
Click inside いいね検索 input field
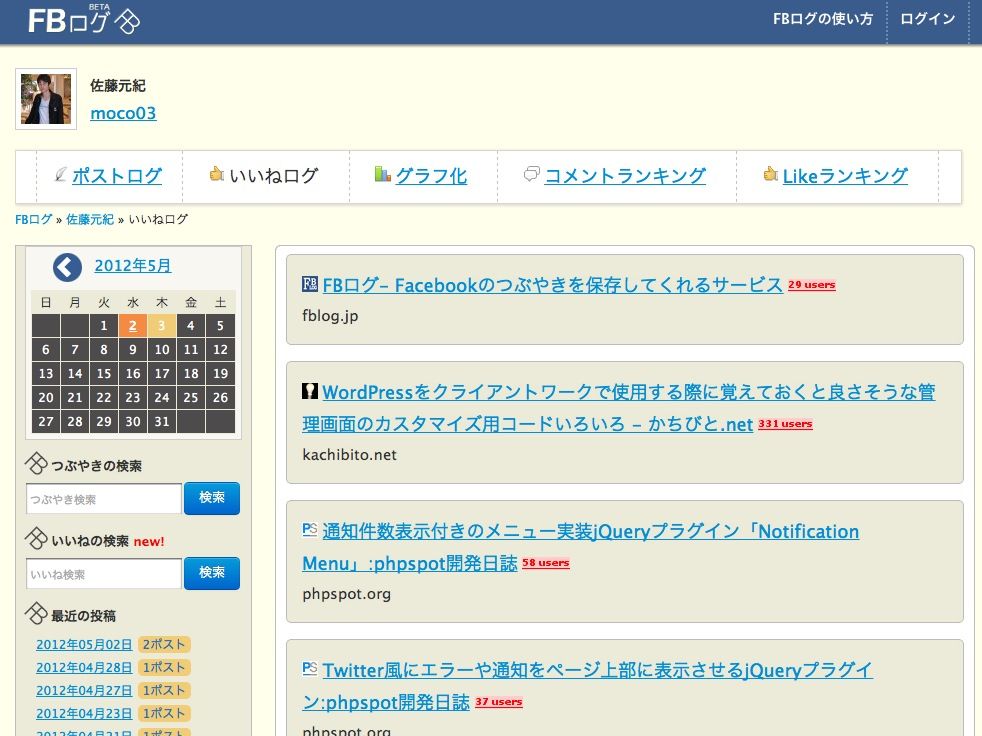point(104,574)
